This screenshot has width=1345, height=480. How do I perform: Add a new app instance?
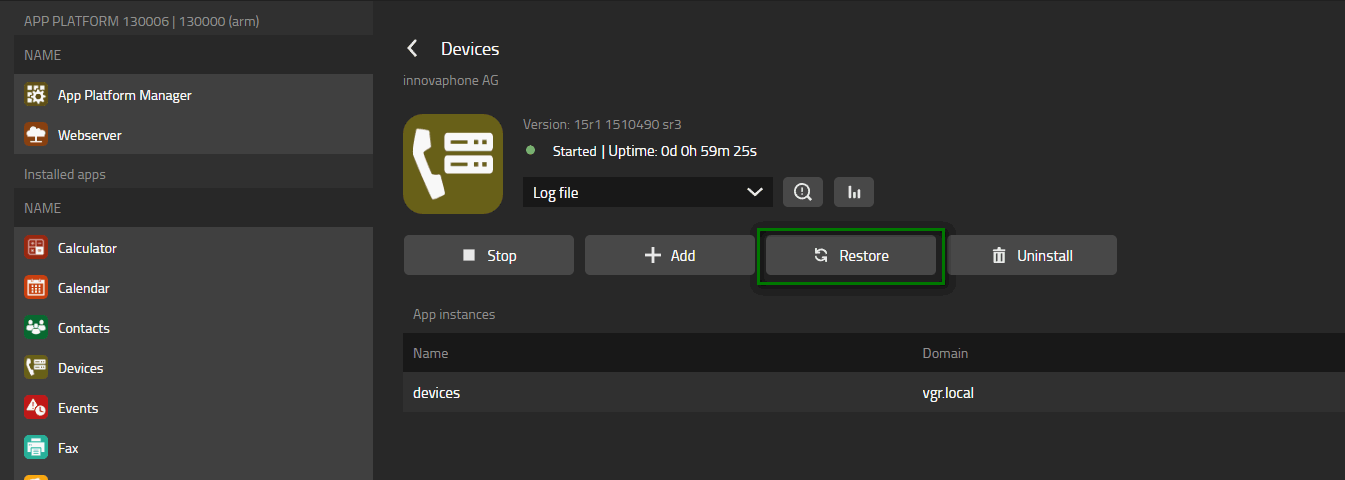tap(670, 255)
